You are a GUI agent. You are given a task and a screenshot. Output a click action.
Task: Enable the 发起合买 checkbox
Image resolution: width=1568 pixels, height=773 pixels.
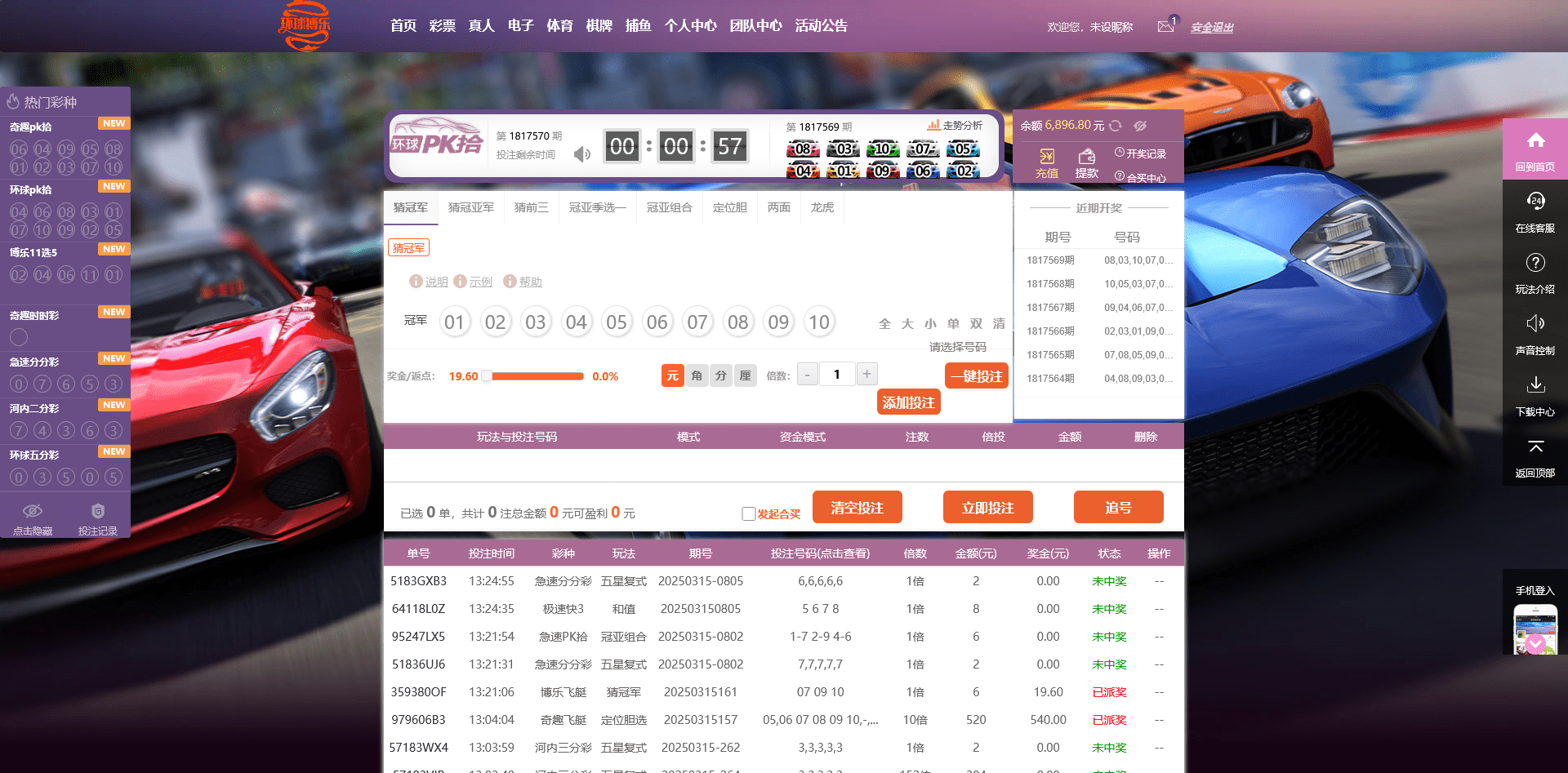click(749, 513)
